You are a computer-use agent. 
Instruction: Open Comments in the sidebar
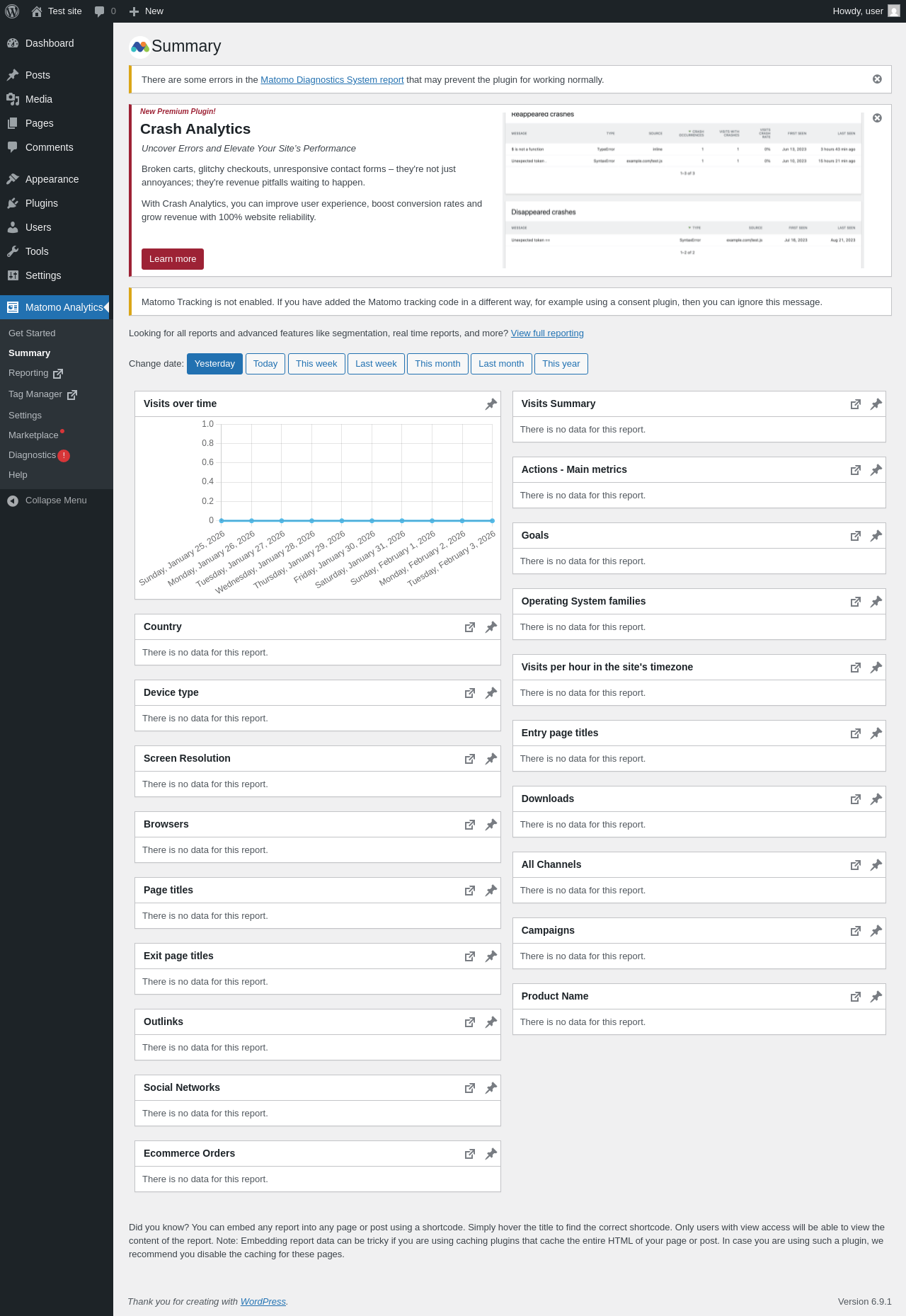[57, 147]
